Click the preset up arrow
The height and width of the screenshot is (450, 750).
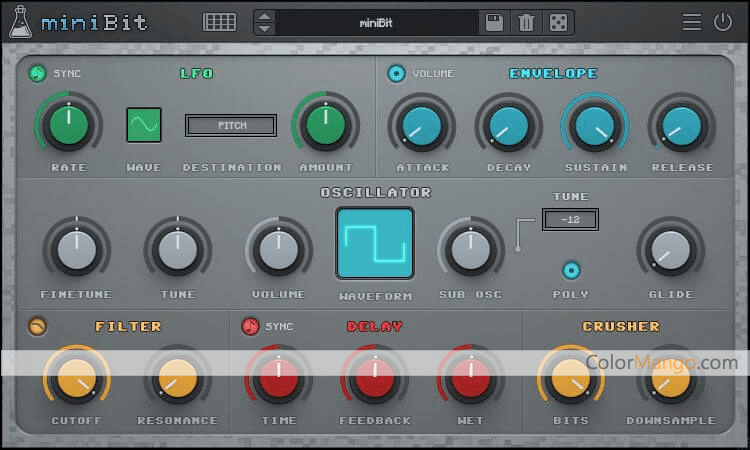pyautogui.click(x=265, y=17)
